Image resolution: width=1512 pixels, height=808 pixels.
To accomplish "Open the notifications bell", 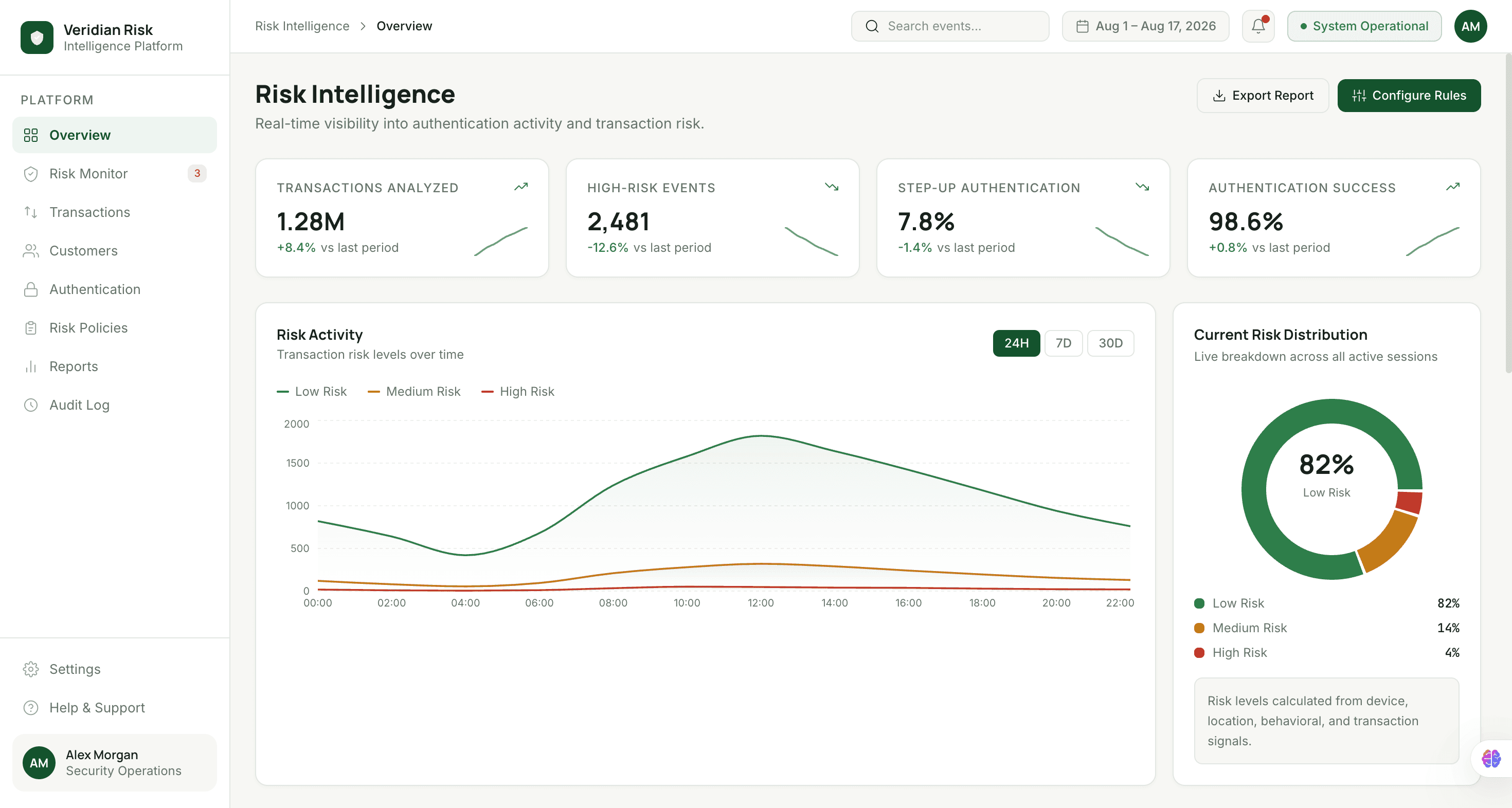I will point(1258,26).
